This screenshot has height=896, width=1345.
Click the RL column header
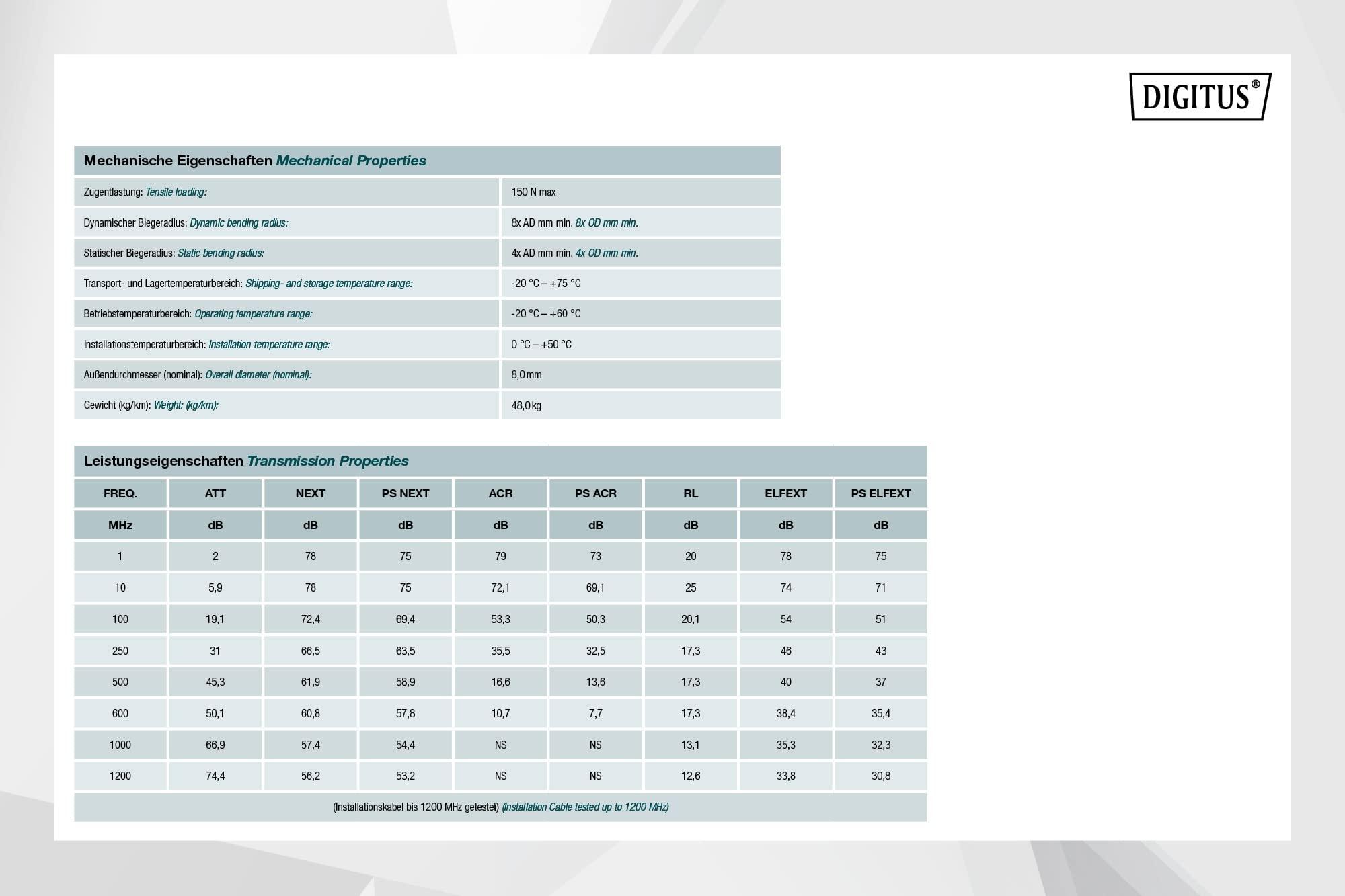(x=691, y=493)
